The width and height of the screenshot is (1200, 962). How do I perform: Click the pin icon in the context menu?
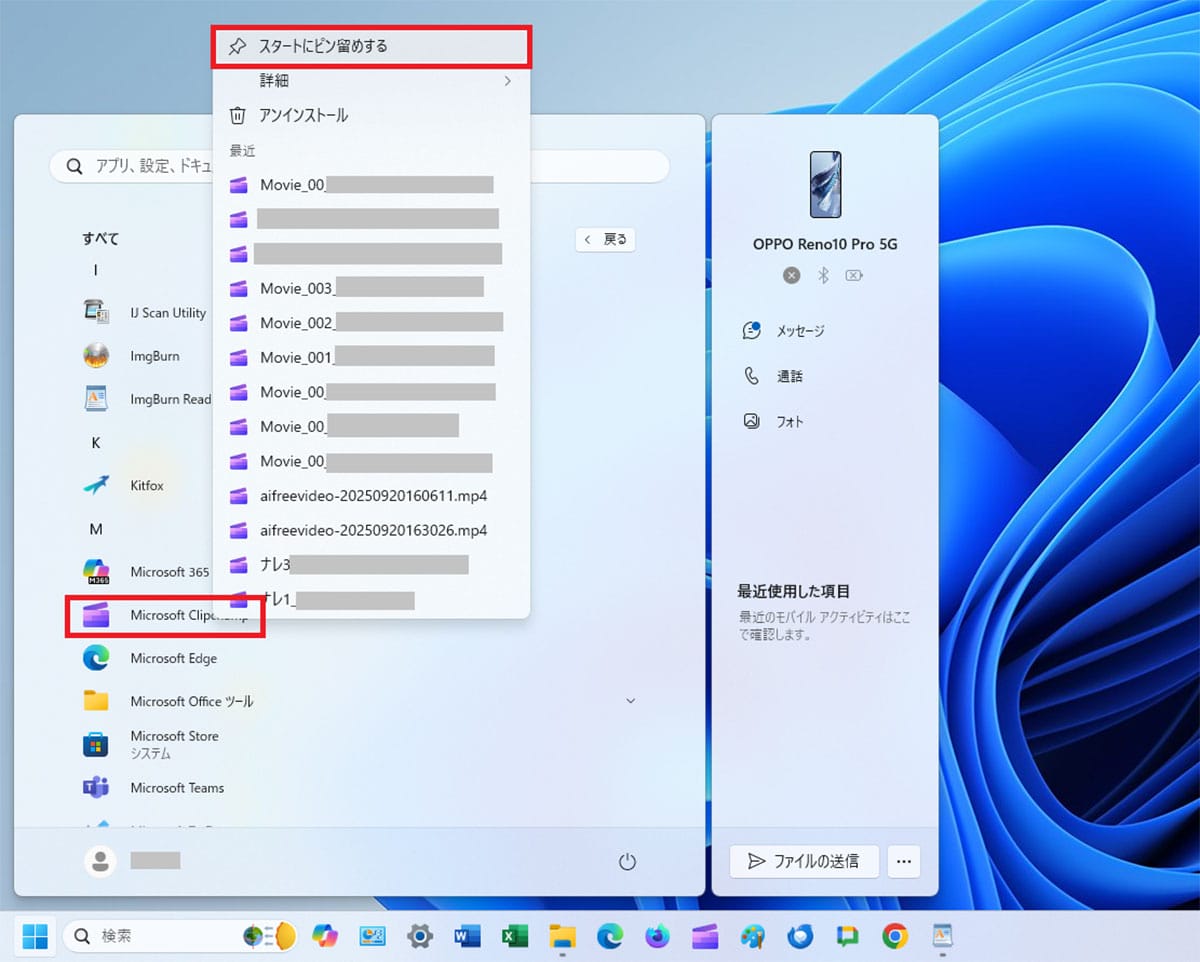click(x=238, y=46)
